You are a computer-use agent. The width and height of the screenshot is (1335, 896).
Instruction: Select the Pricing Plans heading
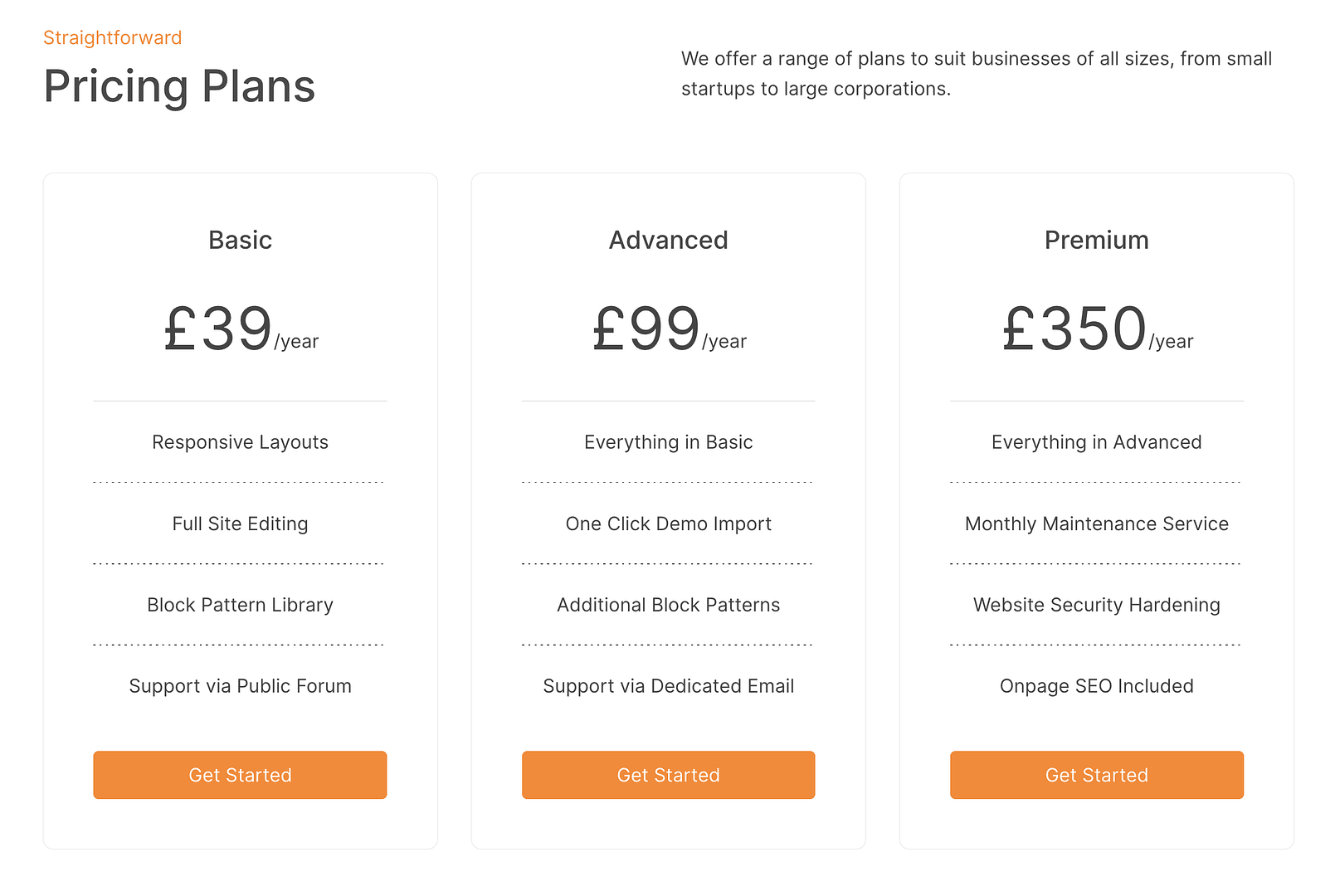(179, 87)
